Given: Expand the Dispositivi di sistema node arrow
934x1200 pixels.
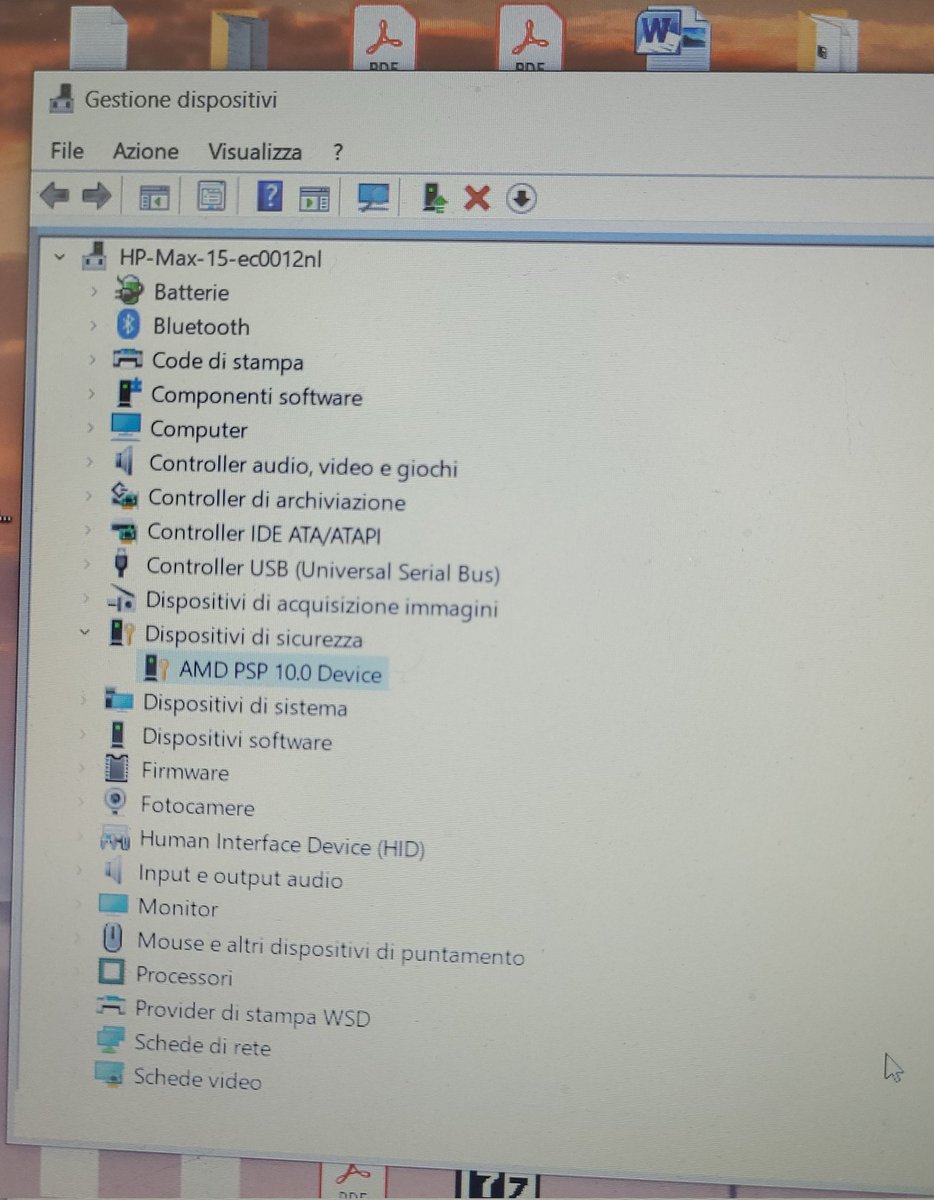Looking at the screenshot, I should point(85,701).
